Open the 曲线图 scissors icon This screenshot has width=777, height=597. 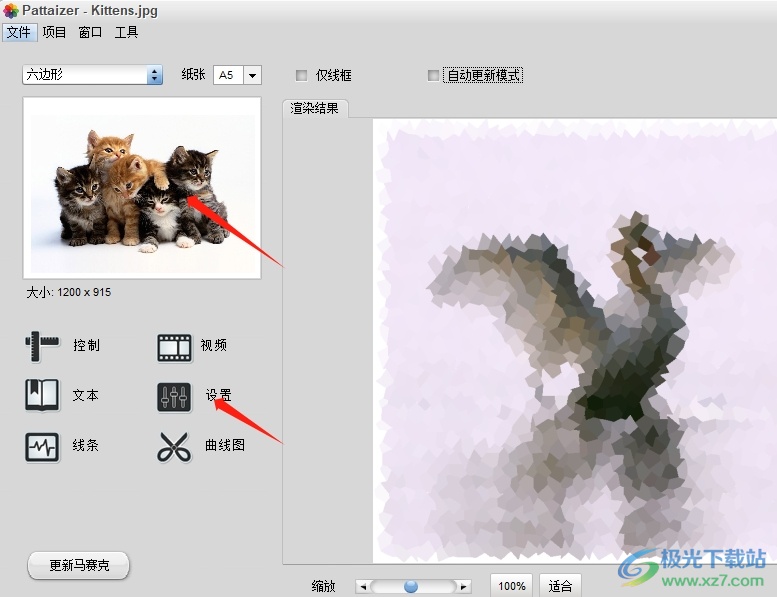coord(174,447)
